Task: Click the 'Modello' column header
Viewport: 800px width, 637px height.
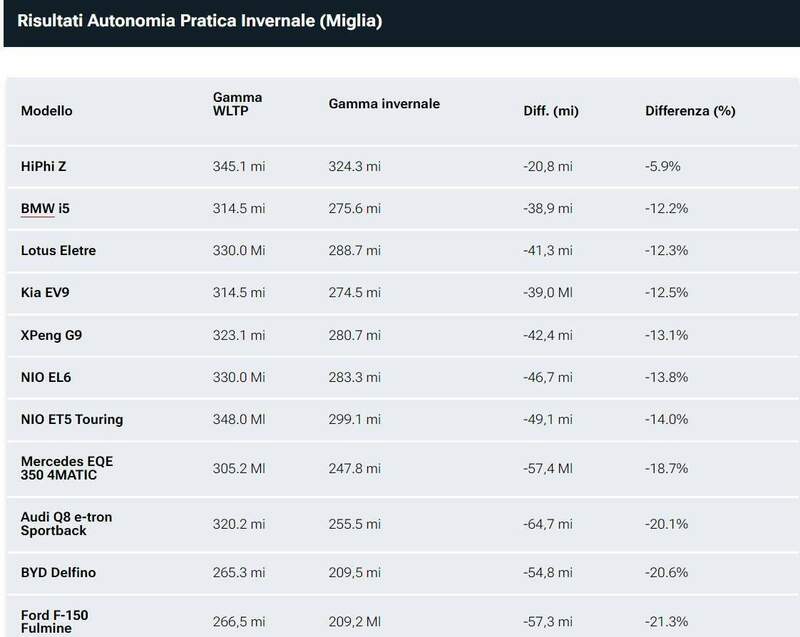Action: click(x=47, y=111)
